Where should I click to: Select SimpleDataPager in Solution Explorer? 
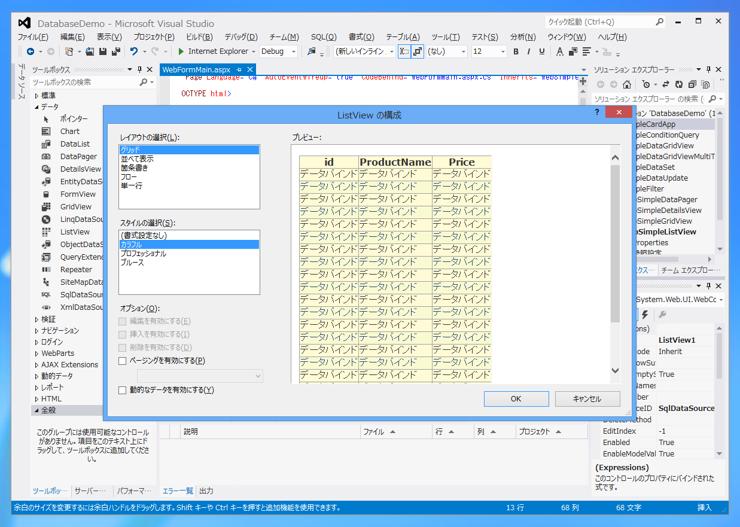[x=667, y=200]
